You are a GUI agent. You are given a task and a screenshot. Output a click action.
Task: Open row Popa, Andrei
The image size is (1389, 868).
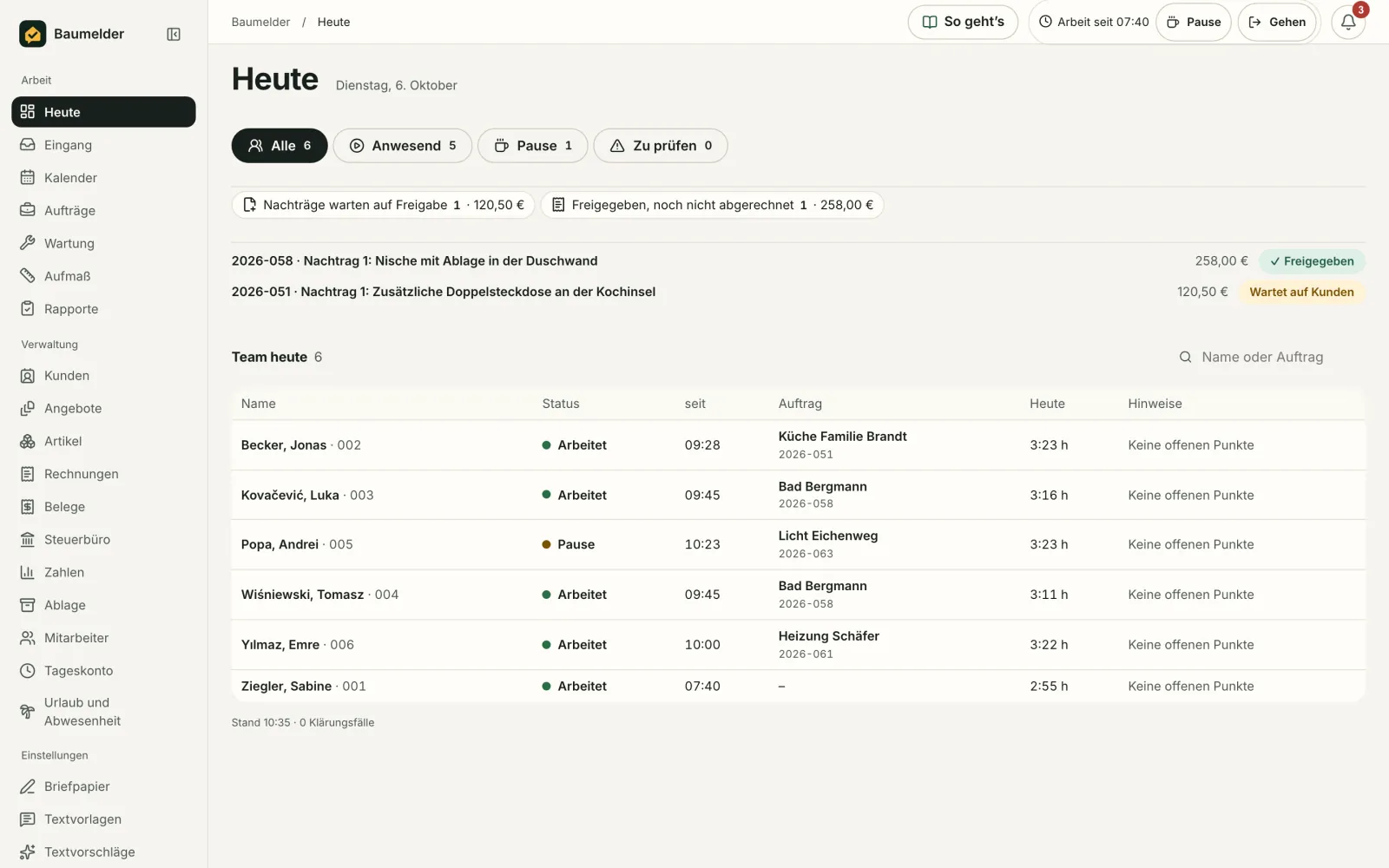click(x=798, y=544)
